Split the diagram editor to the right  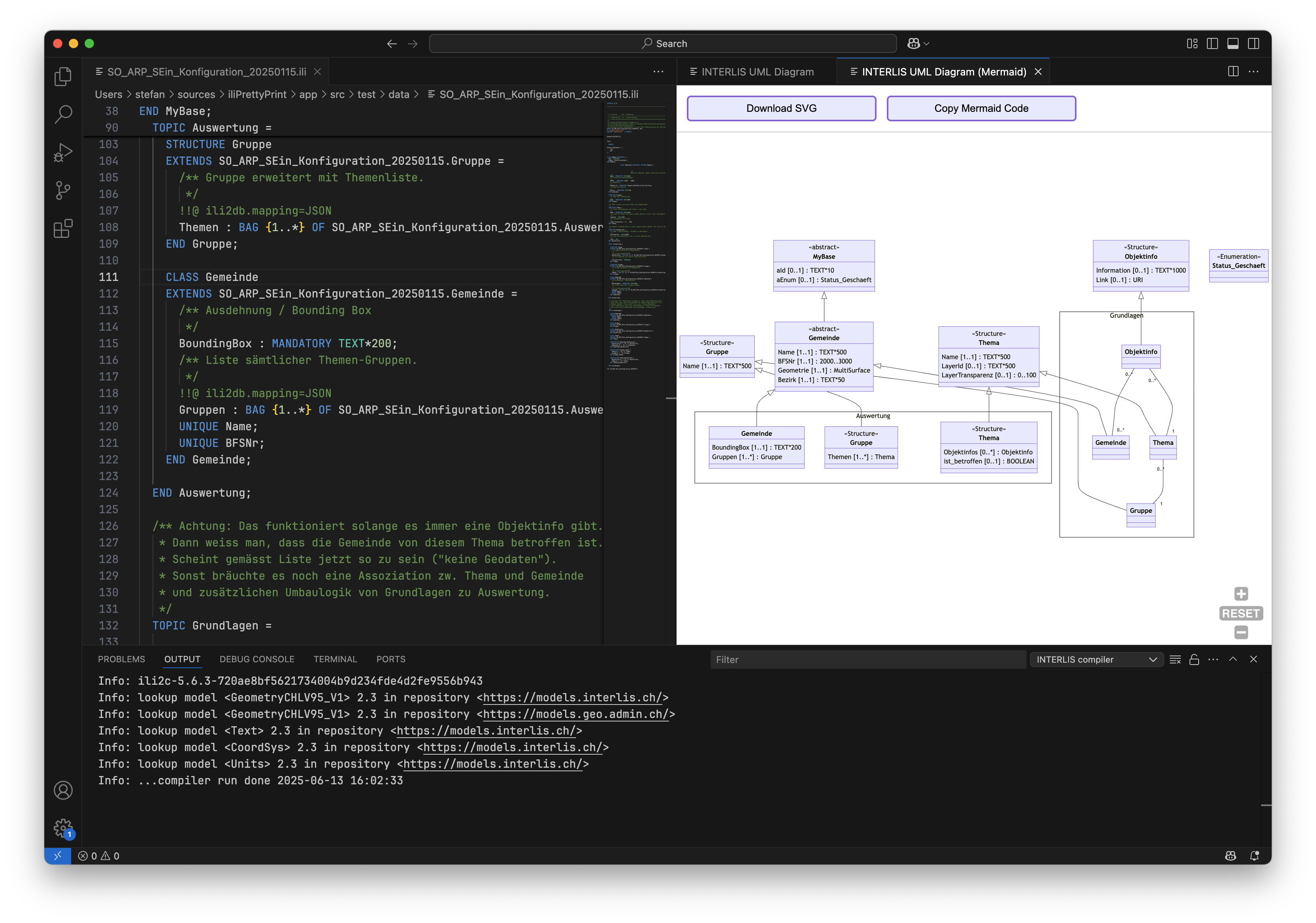(x=1233, y=72)
